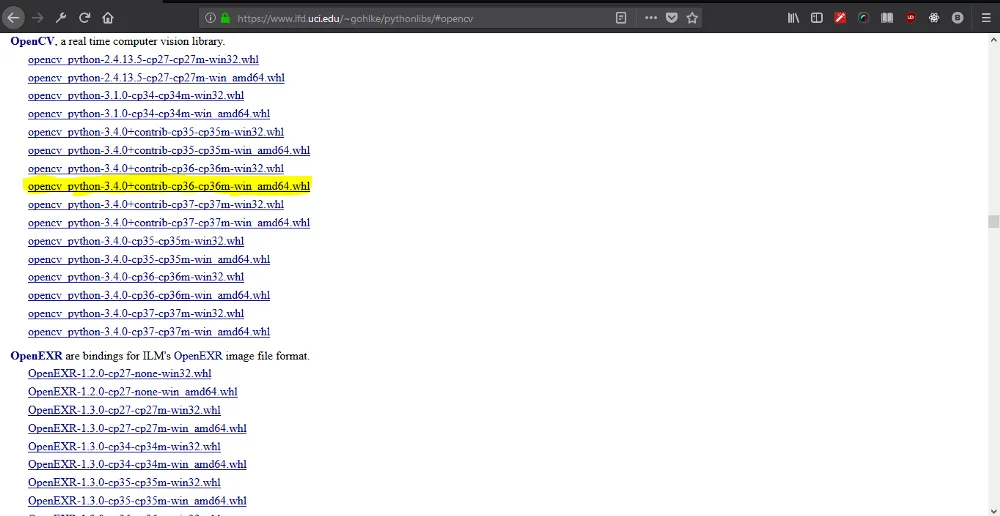Download OpenEXR-1.2.0-cp27-none-win32.whl
1000x516 pixels.
coord(119,374)
